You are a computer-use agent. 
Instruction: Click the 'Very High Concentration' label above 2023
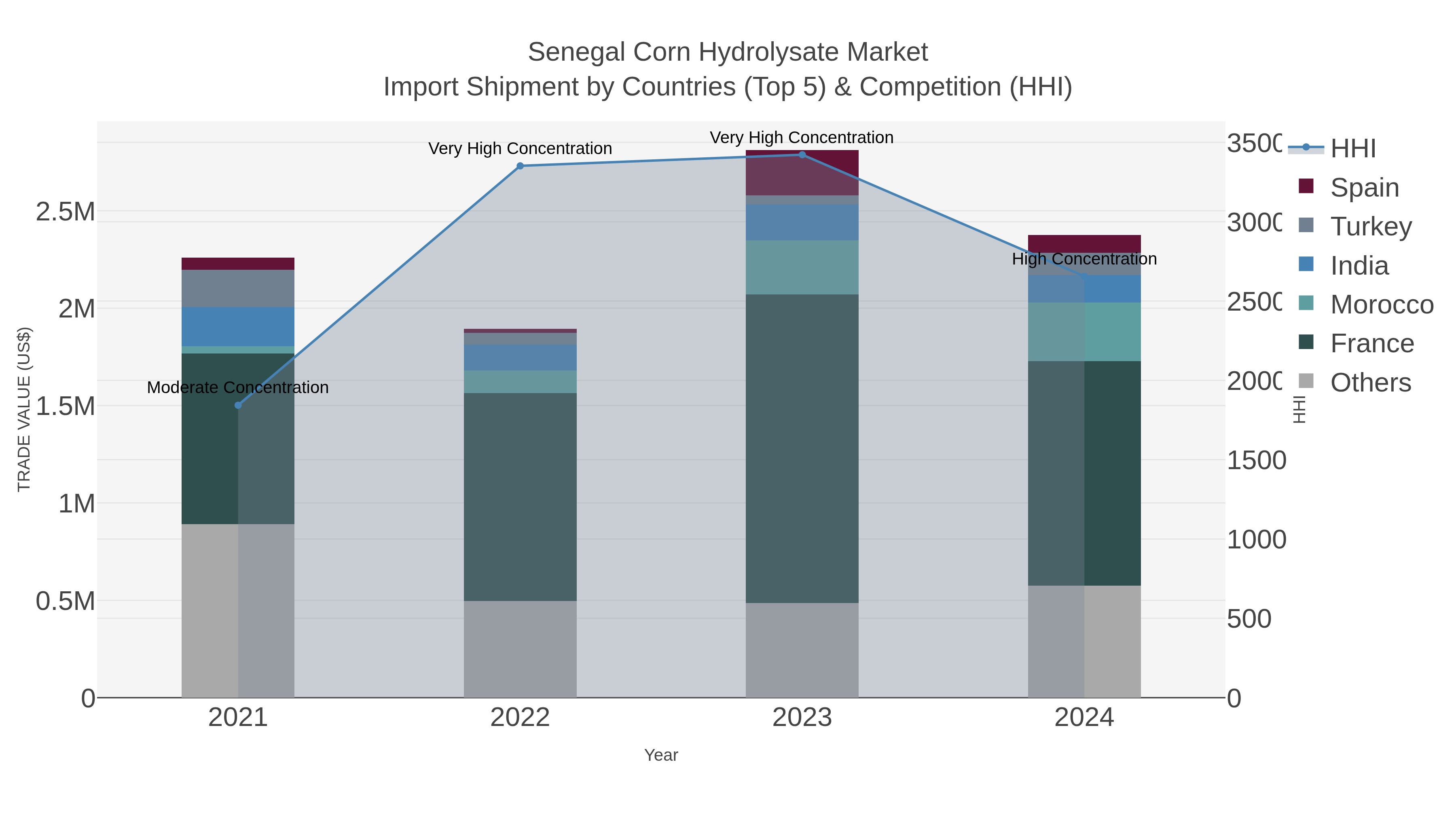(802, 138)
